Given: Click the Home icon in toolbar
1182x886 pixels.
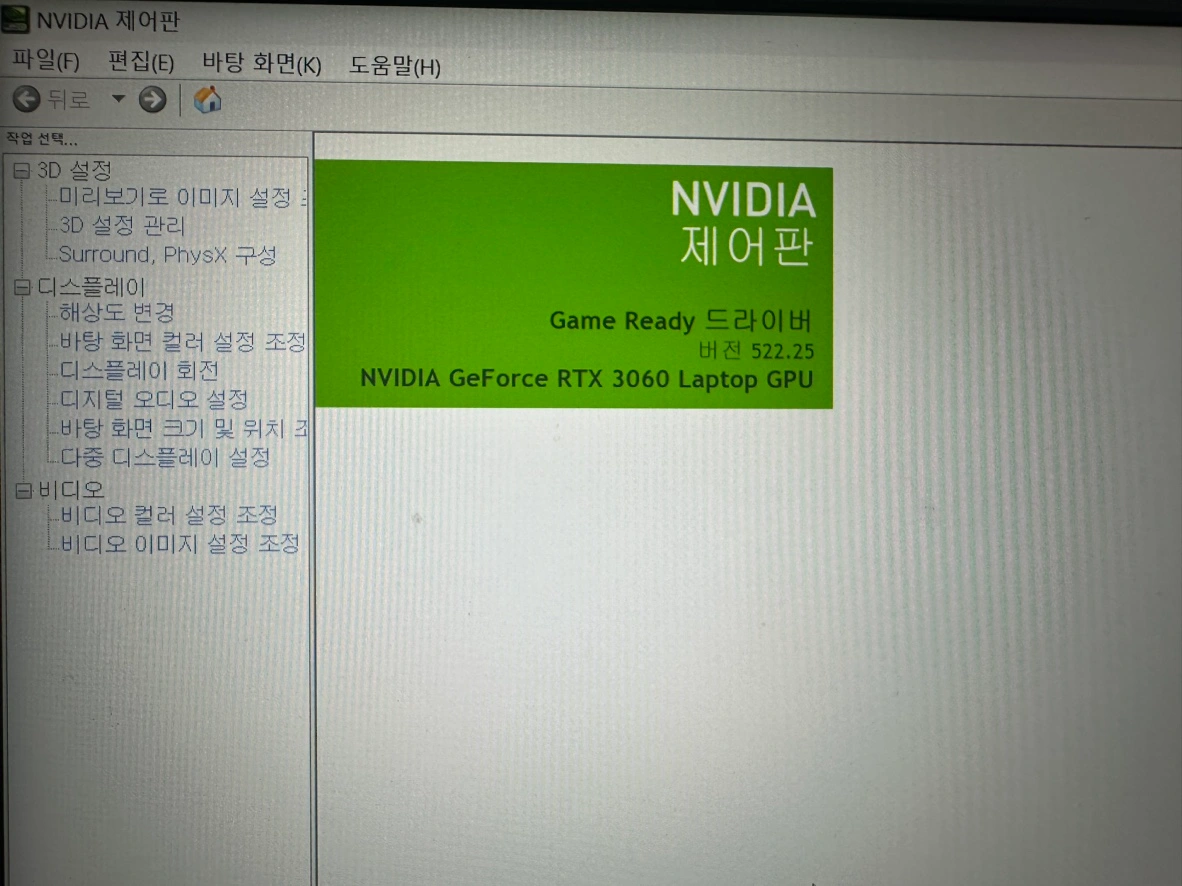Looking at the screenshot, I should pyautogui.click(x=208, y=100).
